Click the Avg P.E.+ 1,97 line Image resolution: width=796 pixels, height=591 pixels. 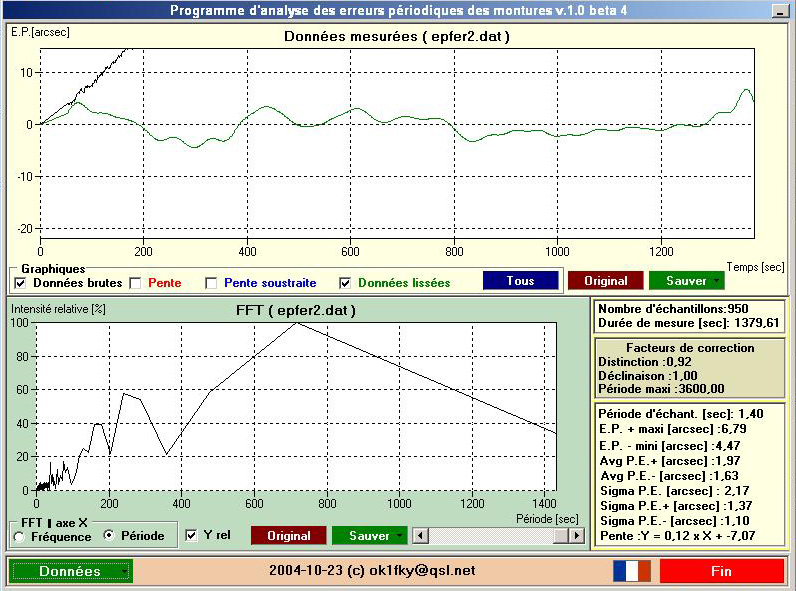coord(670,461)
